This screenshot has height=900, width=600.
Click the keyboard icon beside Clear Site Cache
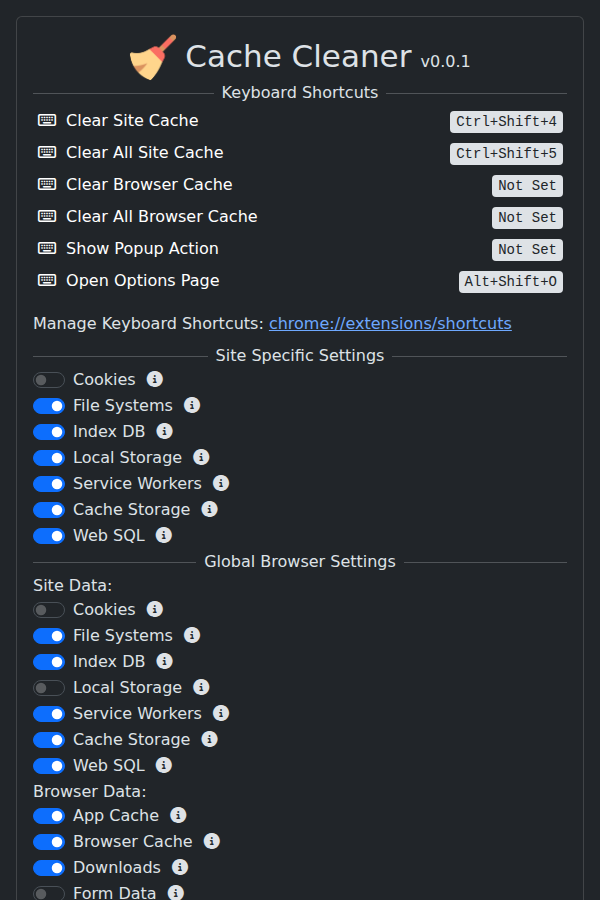point(46,120)
